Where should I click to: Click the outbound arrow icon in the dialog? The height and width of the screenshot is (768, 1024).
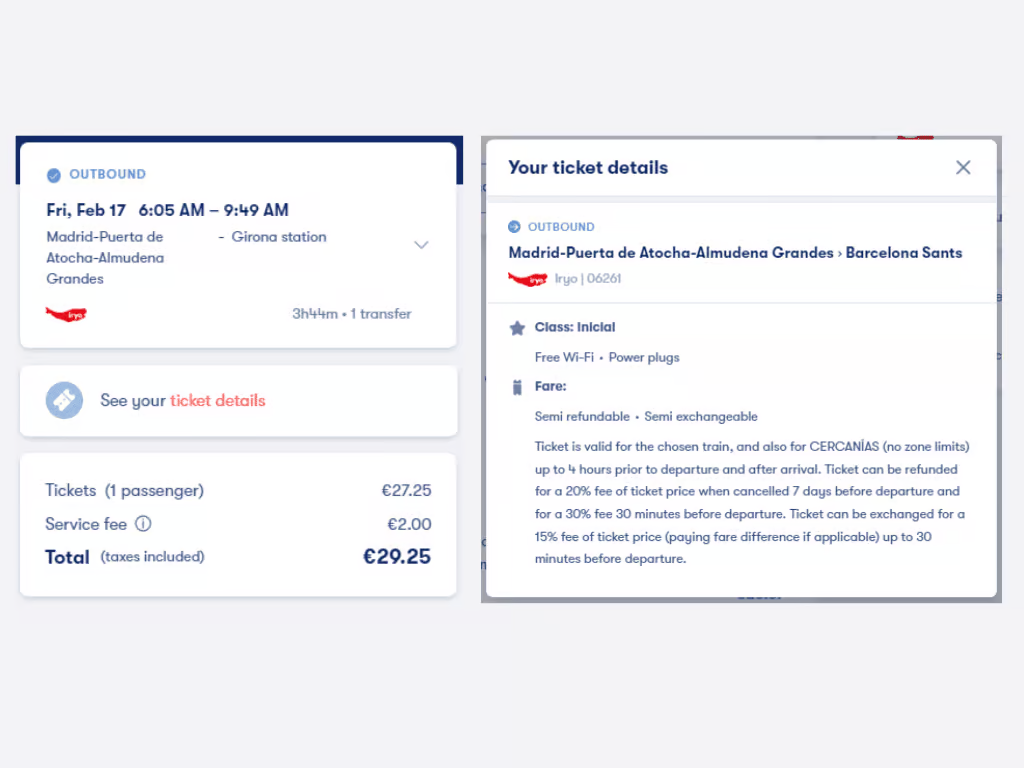tap(515, 227)
